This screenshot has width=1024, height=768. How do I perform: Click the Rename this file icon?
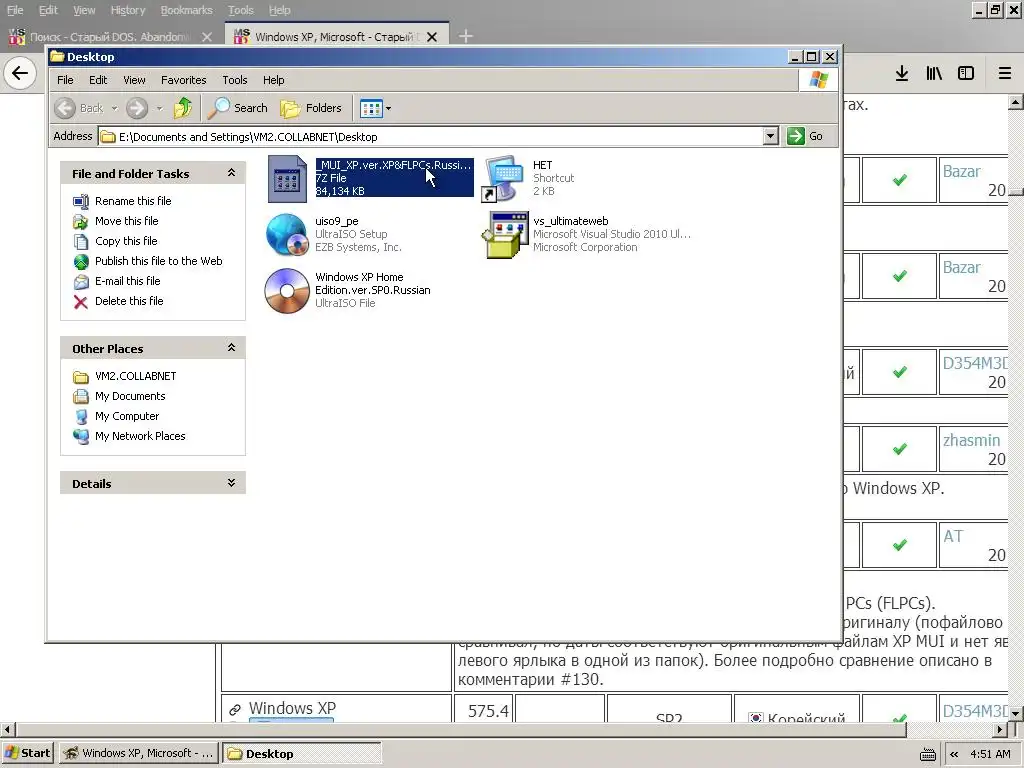pos(80,201)
